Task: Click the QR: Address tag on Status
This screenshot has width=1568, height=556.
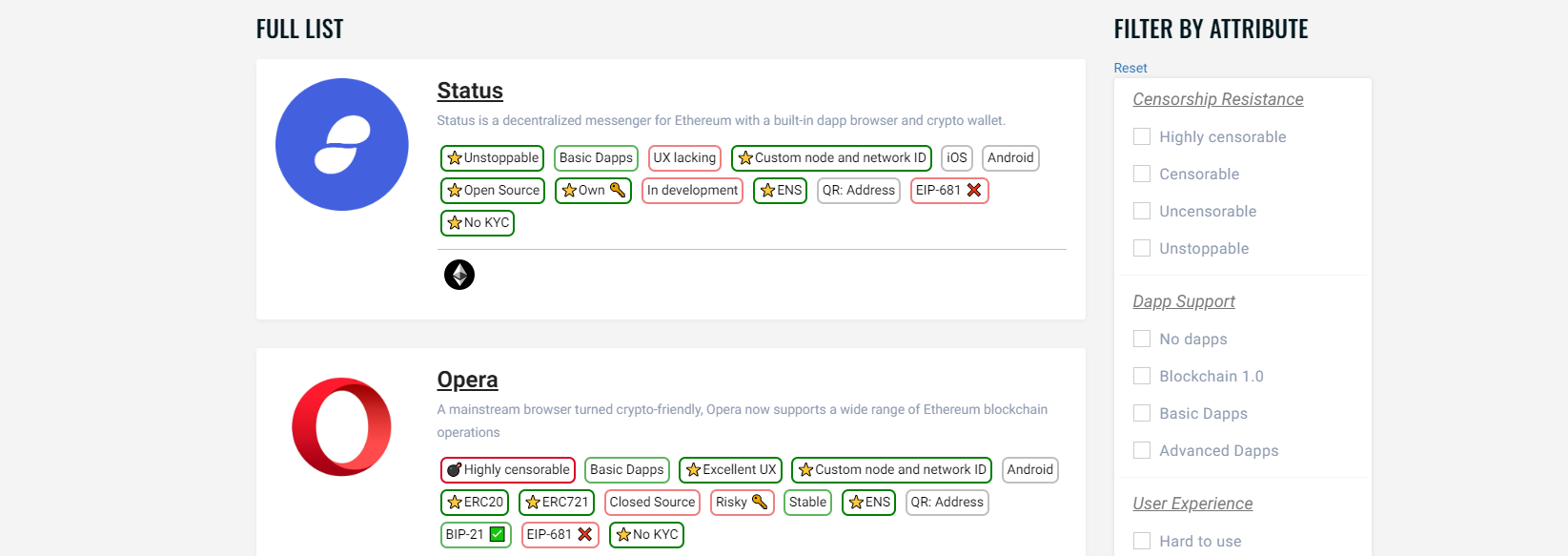Action: pos(859,190)
